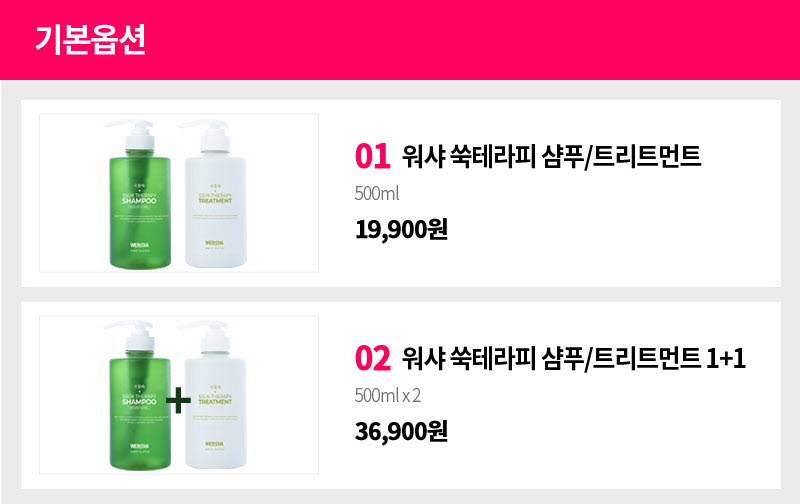Select the white treatment bottle in option 02

(x=216, y=395)
